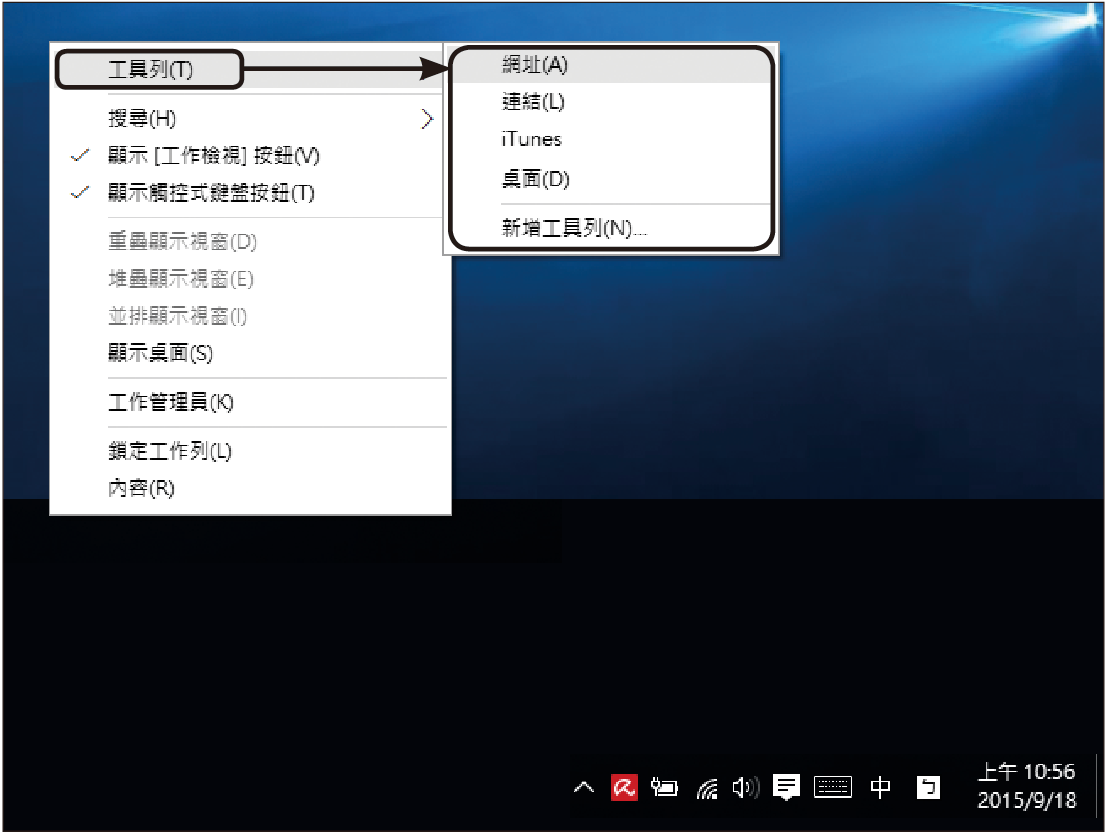The height and width of the screenshot is (835, 1108).
Task: Toggle 顯示觸控式鍵盤按鈕(T) option
Action: coord(249,193)
